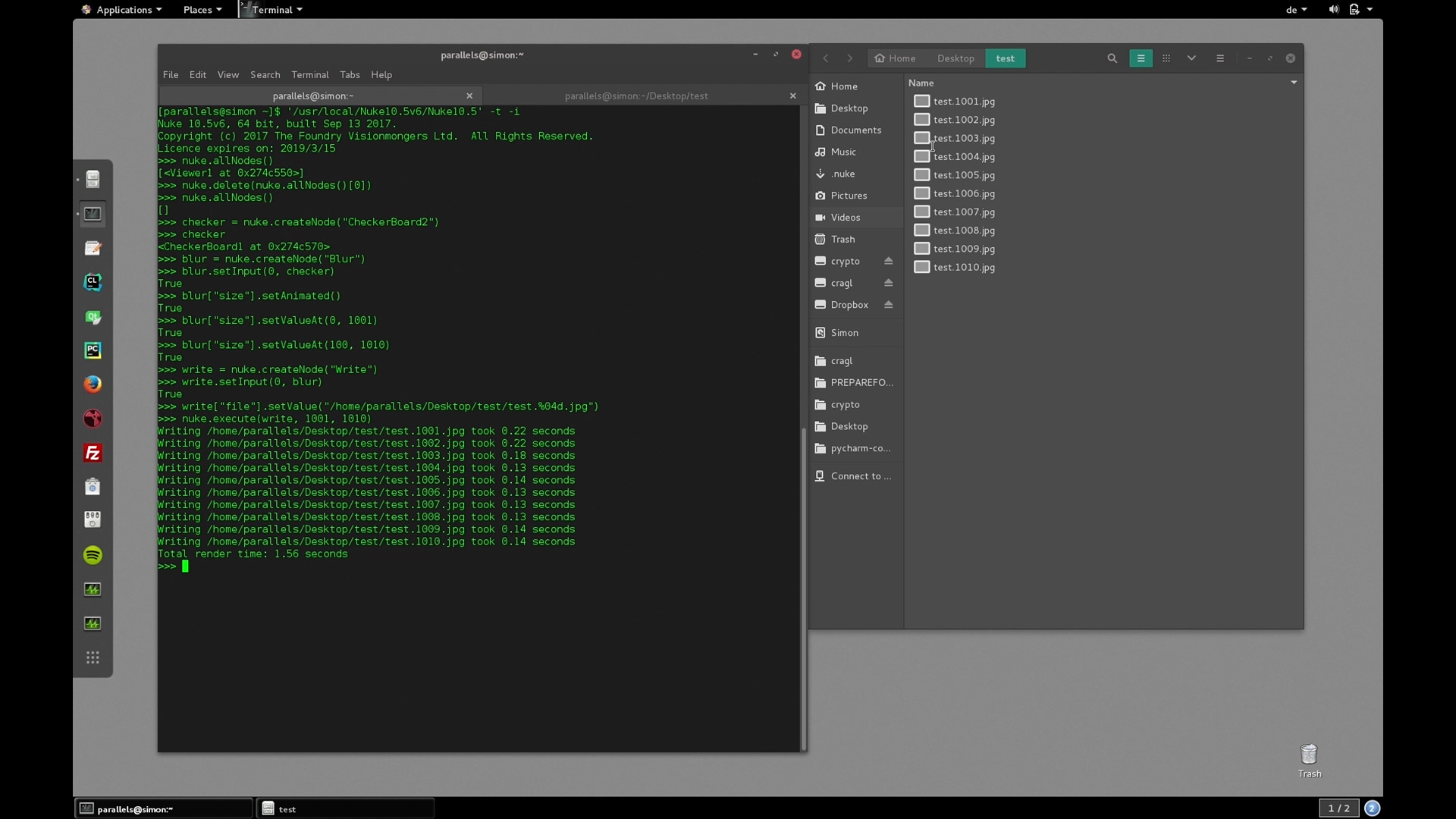Go back in the file manager

825,58
